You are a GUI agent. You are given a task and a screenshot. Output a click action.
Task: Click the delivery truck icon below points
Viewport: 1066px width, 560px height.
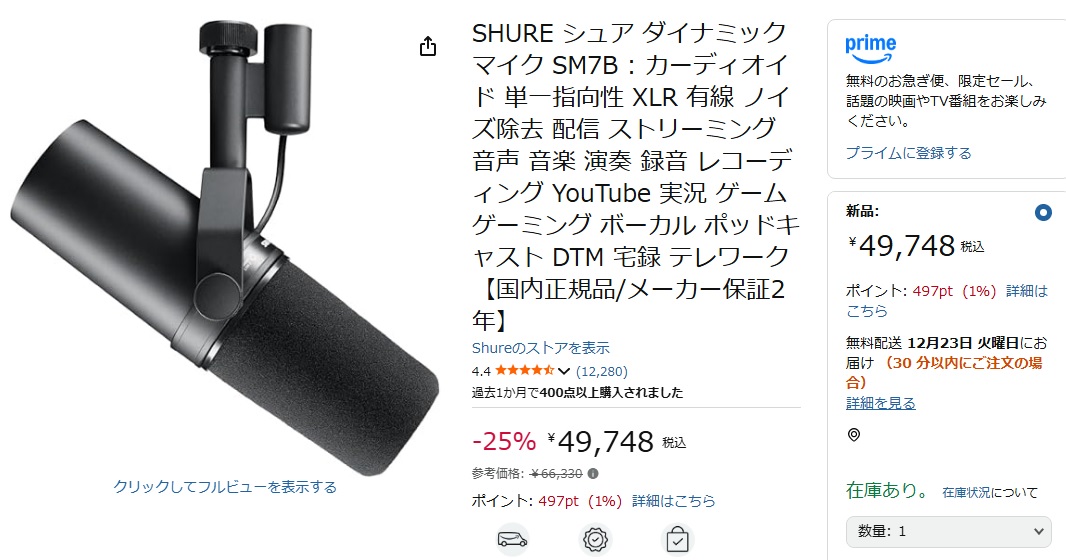point(512,540)
